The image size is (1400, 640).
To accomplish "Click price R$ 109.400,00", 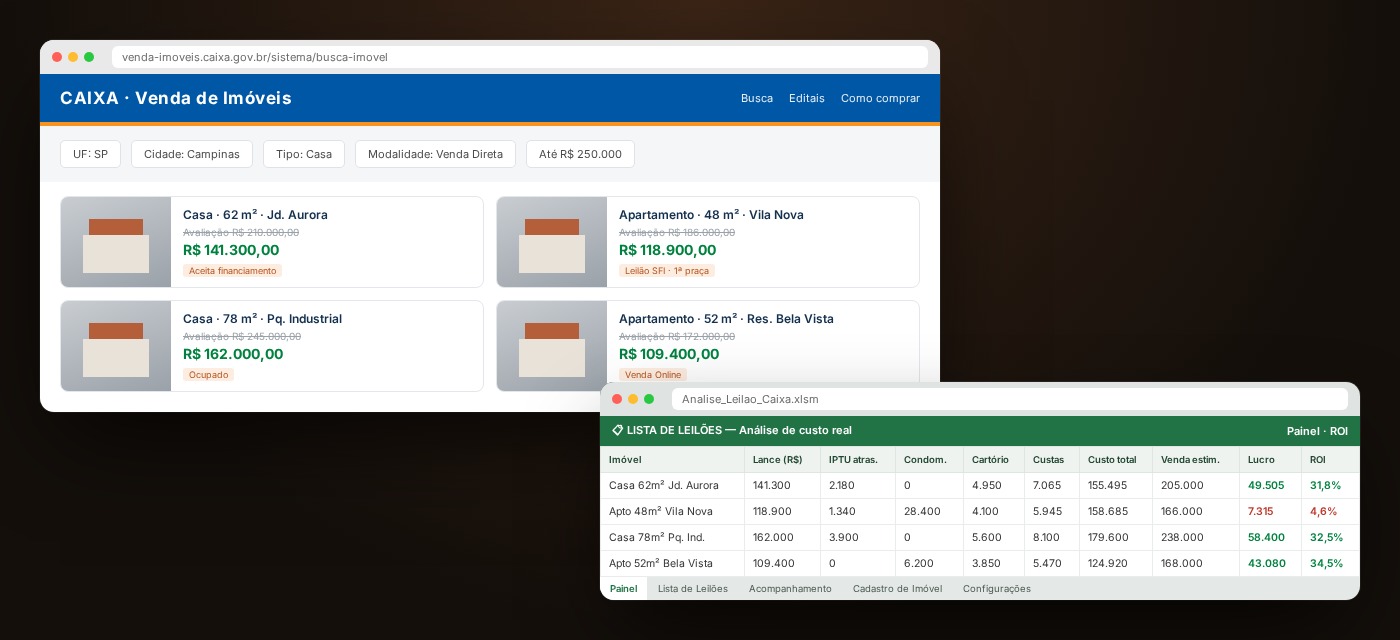I will 669,354.
